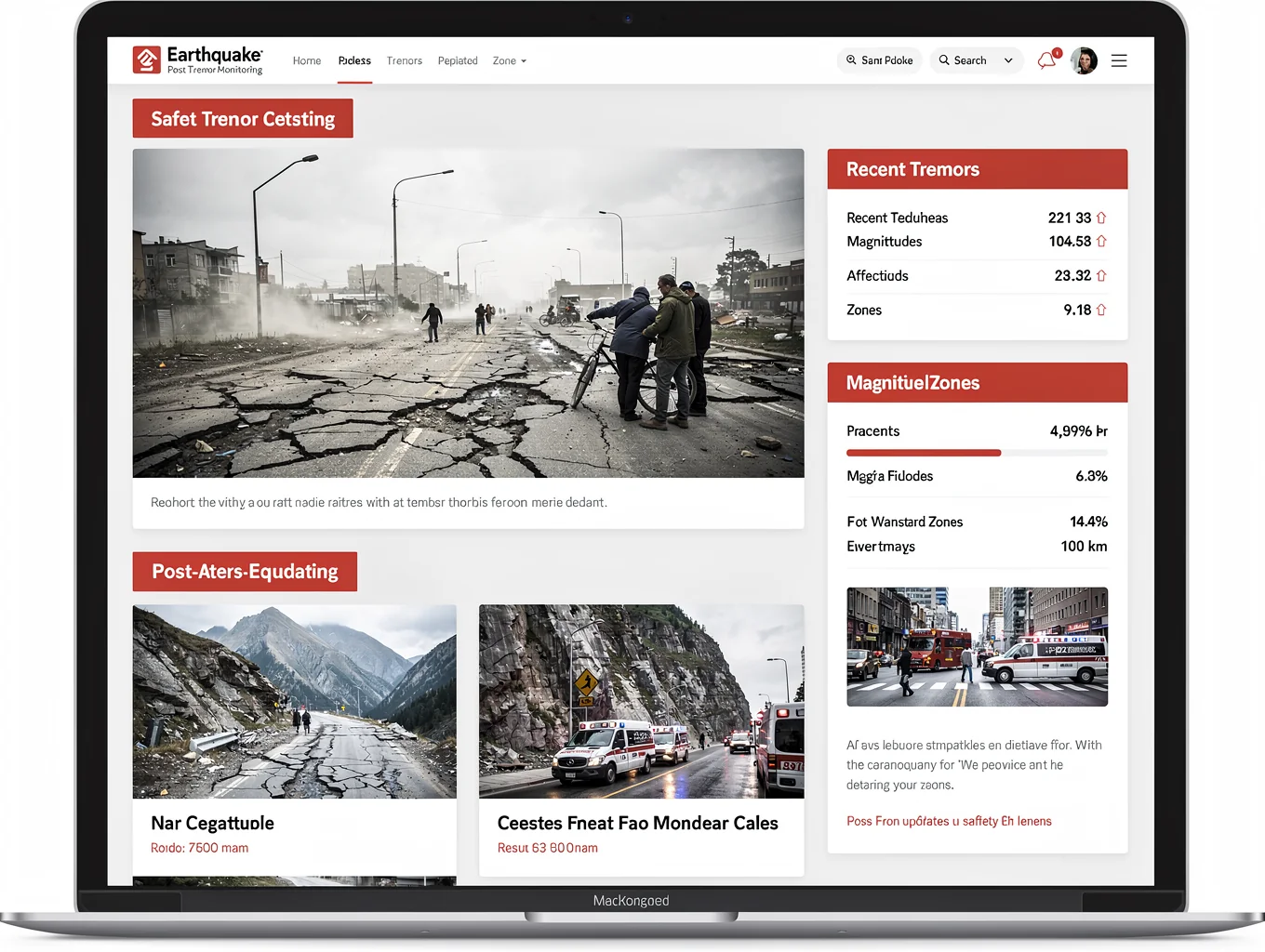Open the Trenors navigation item
Image resolution: width=1265 pixels, height=952 pixels.
(405, 61)
